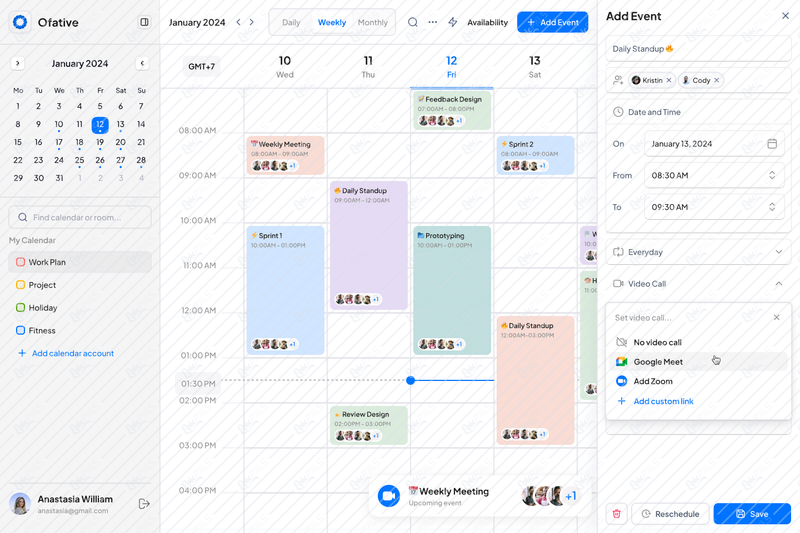Toggle the Work Plan calendar checkbox
This screenshot has width=800, height=533.
[x=20, y=262]
